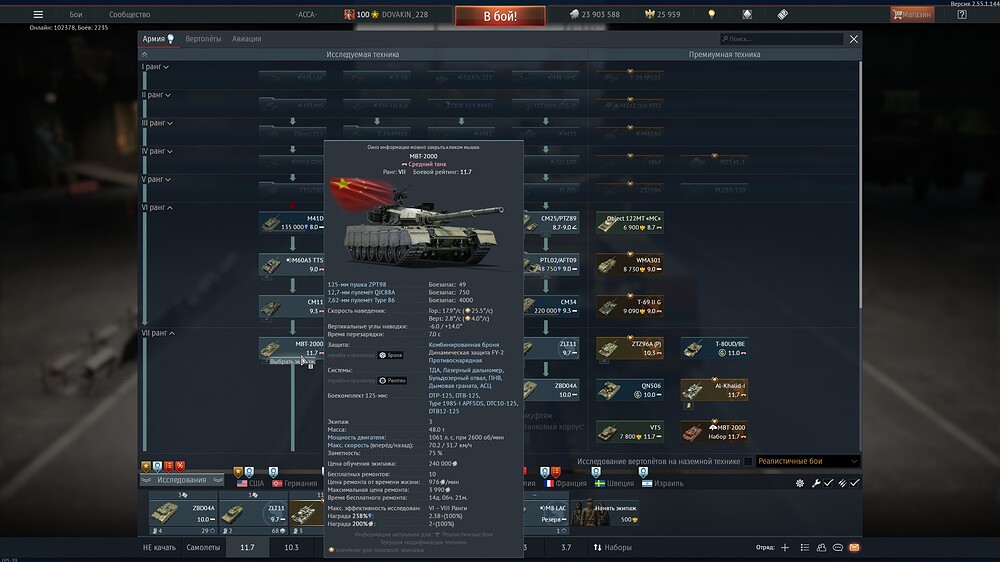Select the MBT-2000 Набор pack vehicle
1000x562 pixels.
tap(714, 433)
